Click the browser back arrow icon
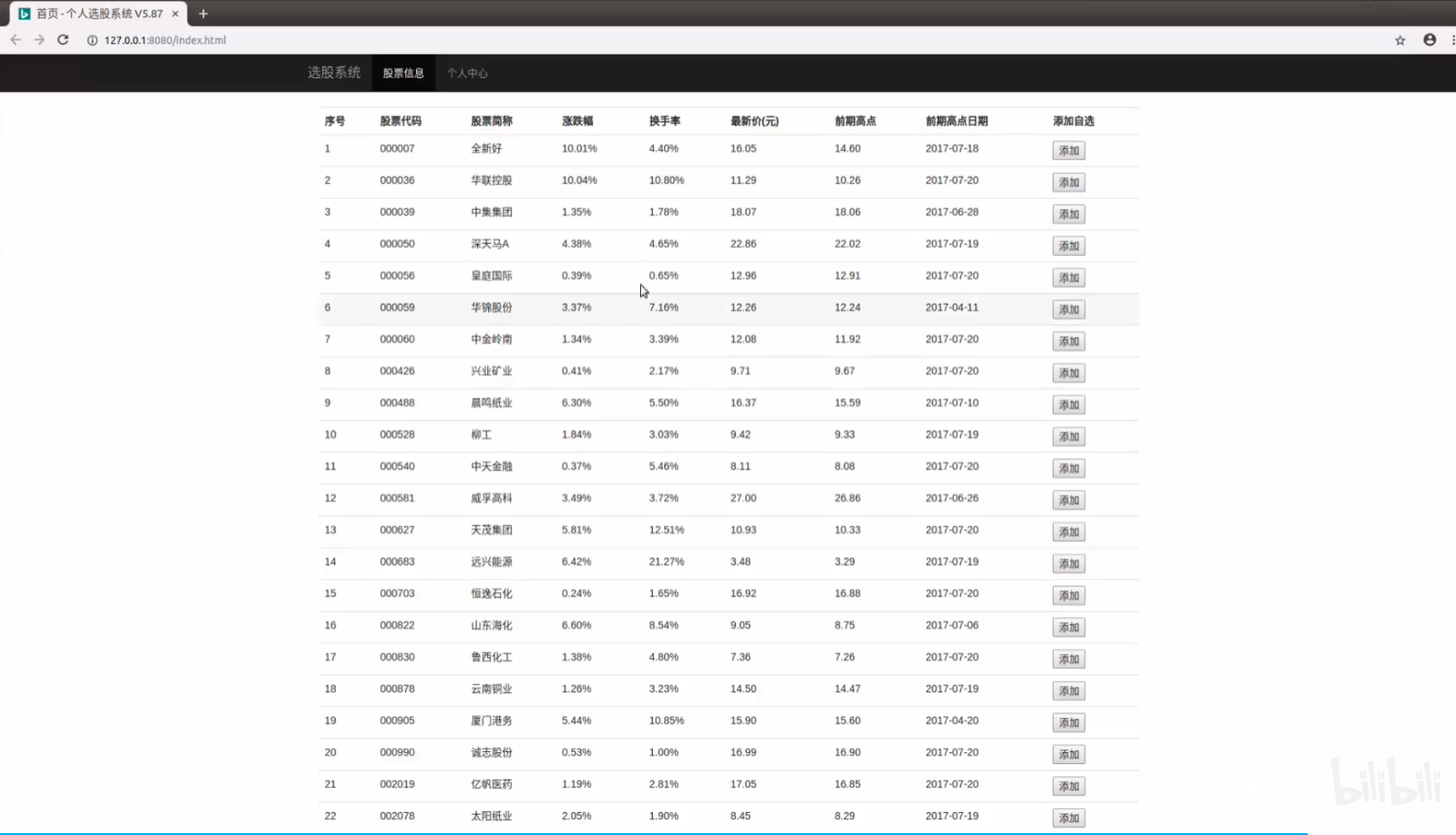This screenshot has width=1456, height=835. click(x=16, y=40)
